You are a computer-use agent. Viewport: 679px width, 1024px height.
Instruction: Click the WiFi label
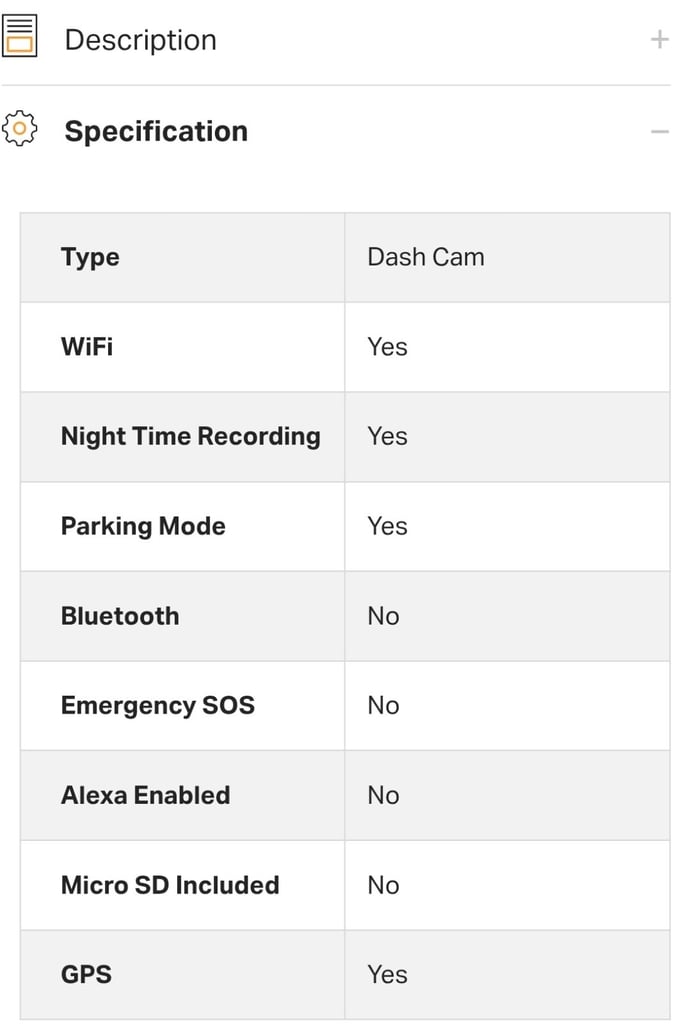tap(87, 346)
